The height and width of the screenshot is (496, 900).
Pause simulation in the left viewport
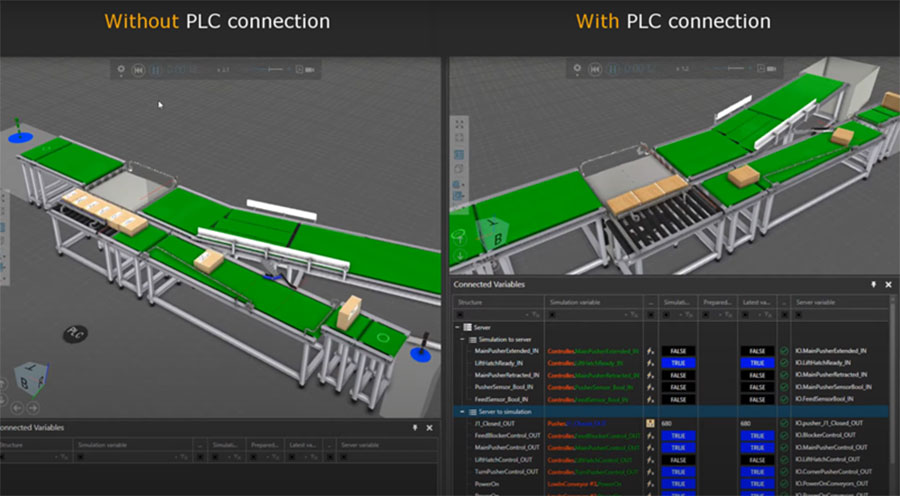pos(153,70)
